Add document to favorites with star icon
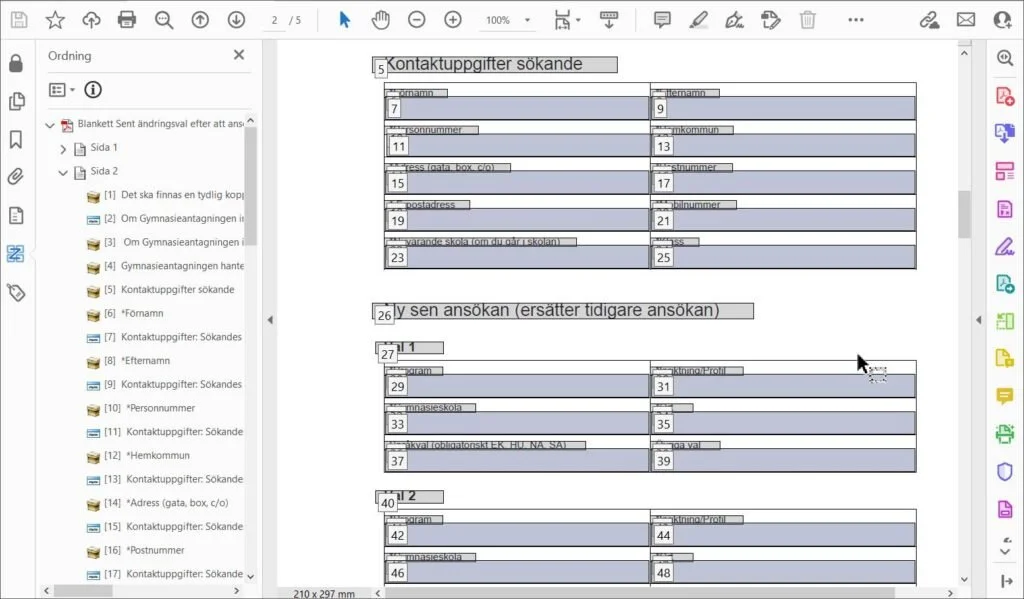The height and width of the screenshot is (599, 1024). pyautogui.click(x=55, y=20)
